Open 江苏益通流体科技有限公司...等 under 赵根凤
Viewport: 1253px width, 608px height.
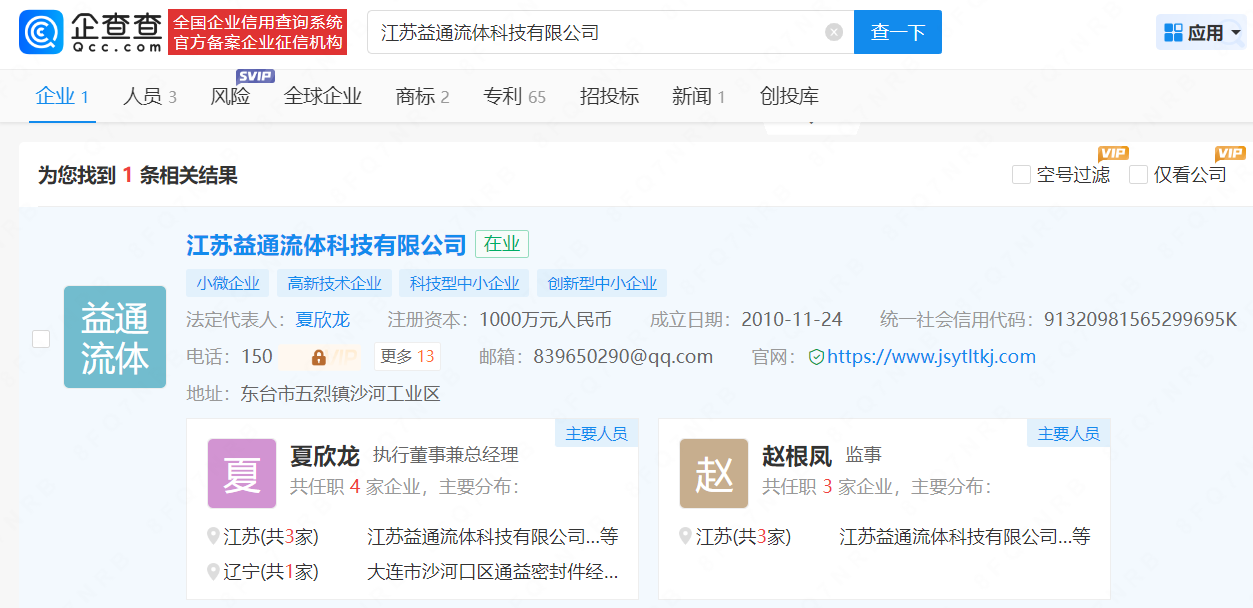pyautogui.click(x=965, y=537)
